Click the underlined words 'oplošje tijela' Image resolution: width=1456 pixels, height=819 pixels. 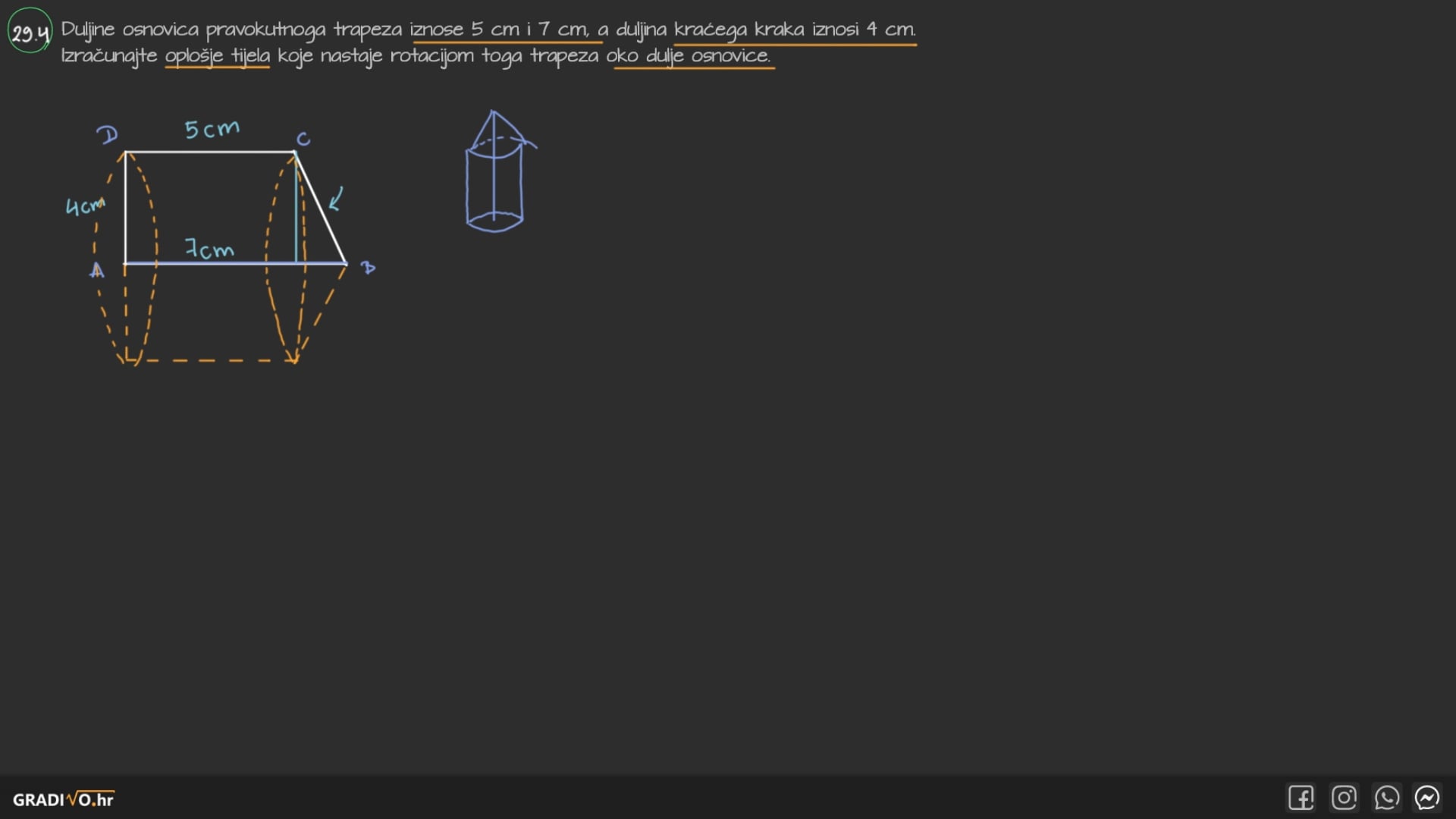pyautogui.click(x=218, y=56)
